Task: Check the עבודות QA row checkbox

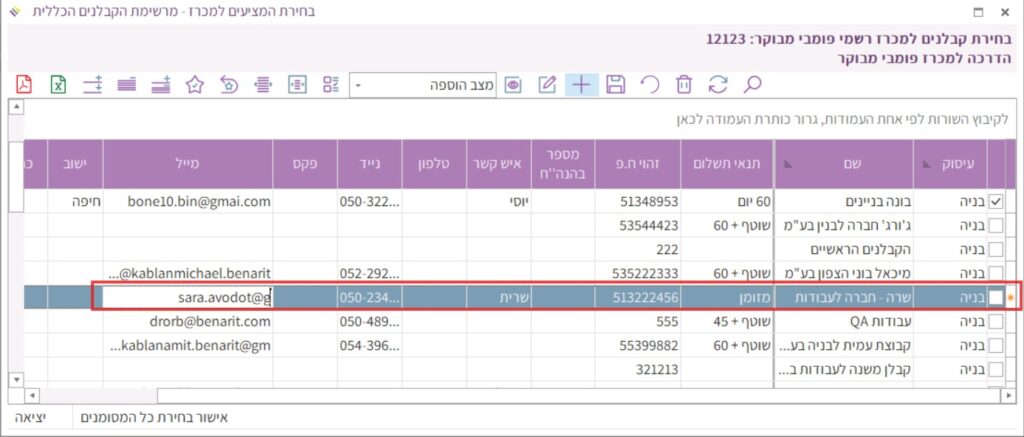Action: [x=995, y=321]
